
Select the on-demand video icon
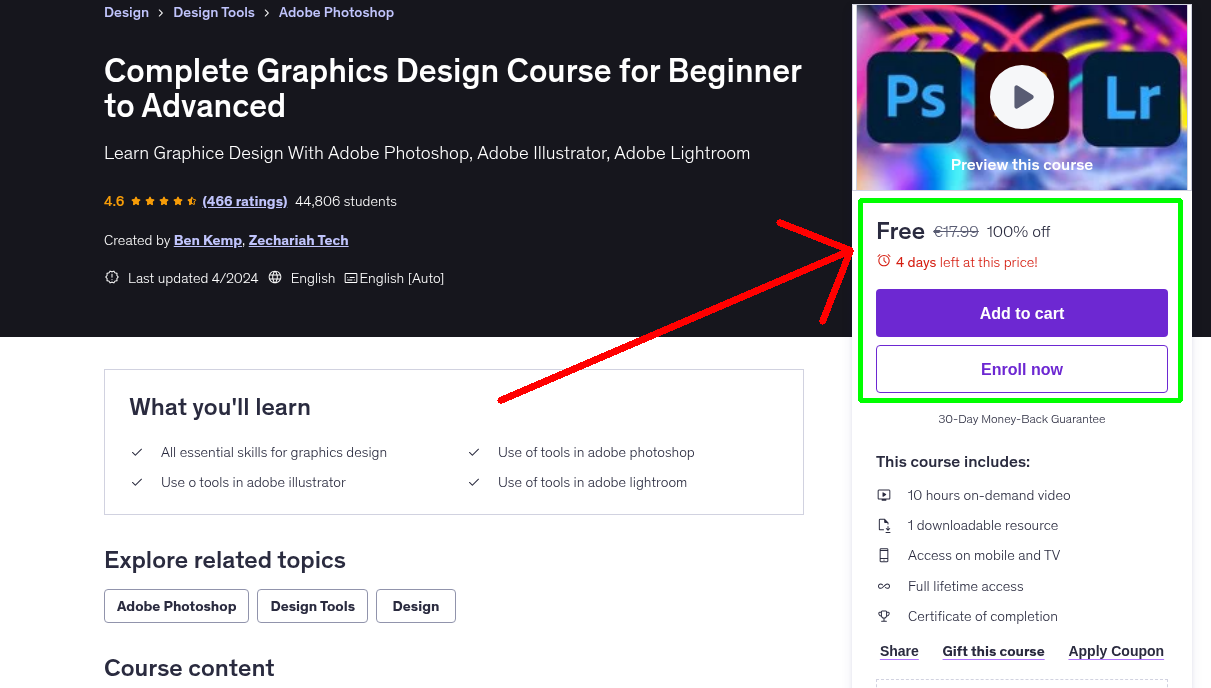[x=884, y=494]
